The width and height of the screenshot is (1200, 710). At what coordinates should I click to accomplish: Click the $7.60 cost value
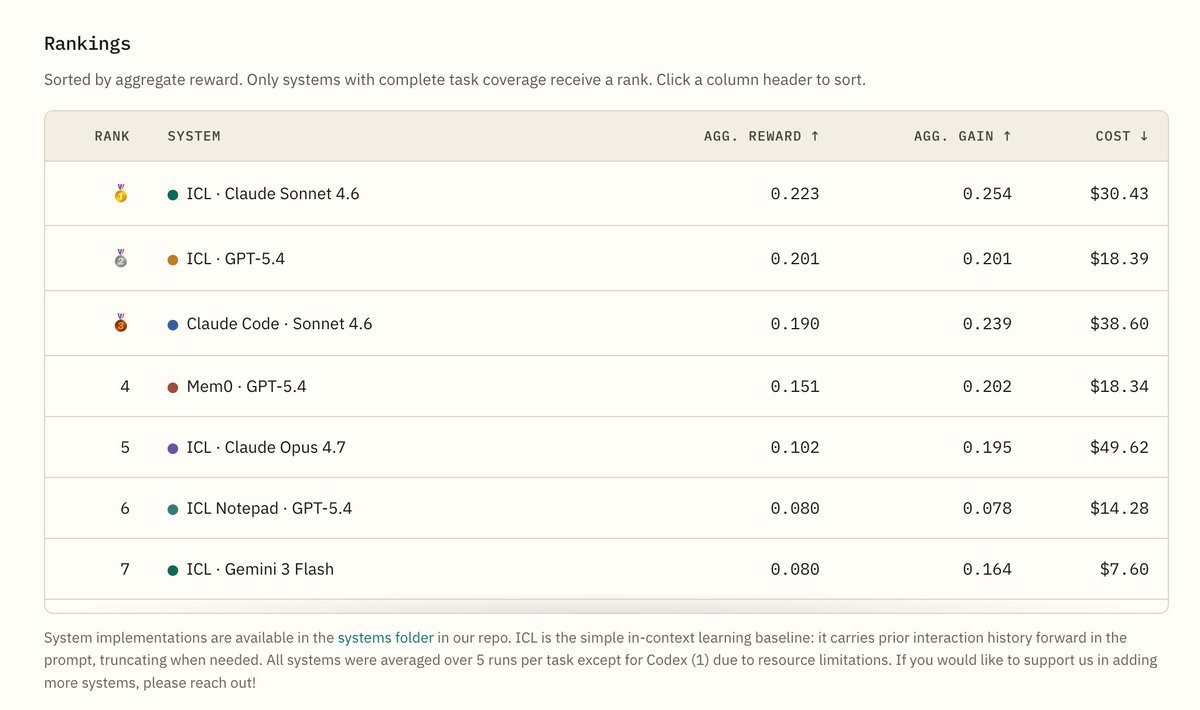click(1124, 570)
